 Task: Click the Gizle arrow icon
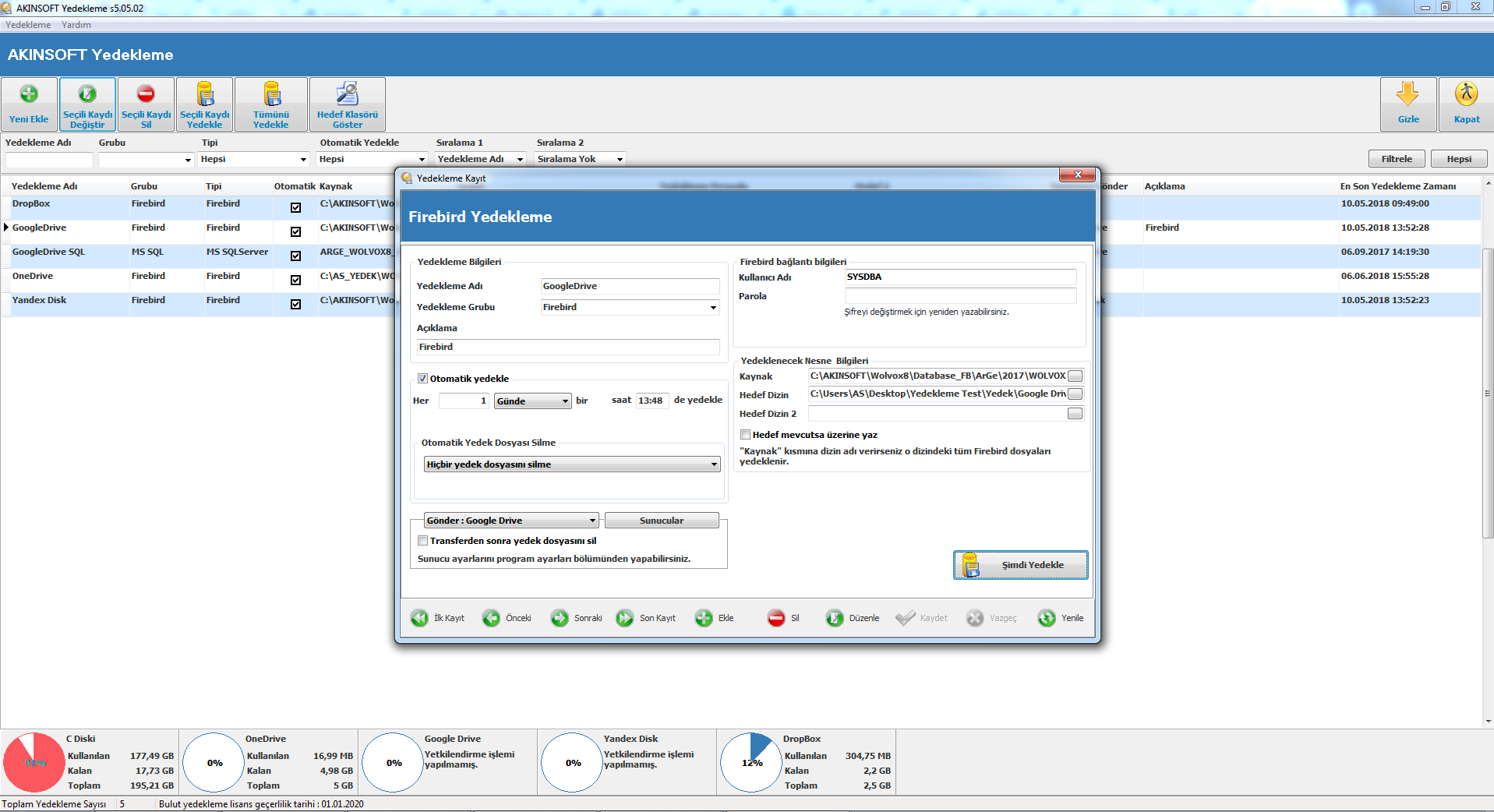1407,95
